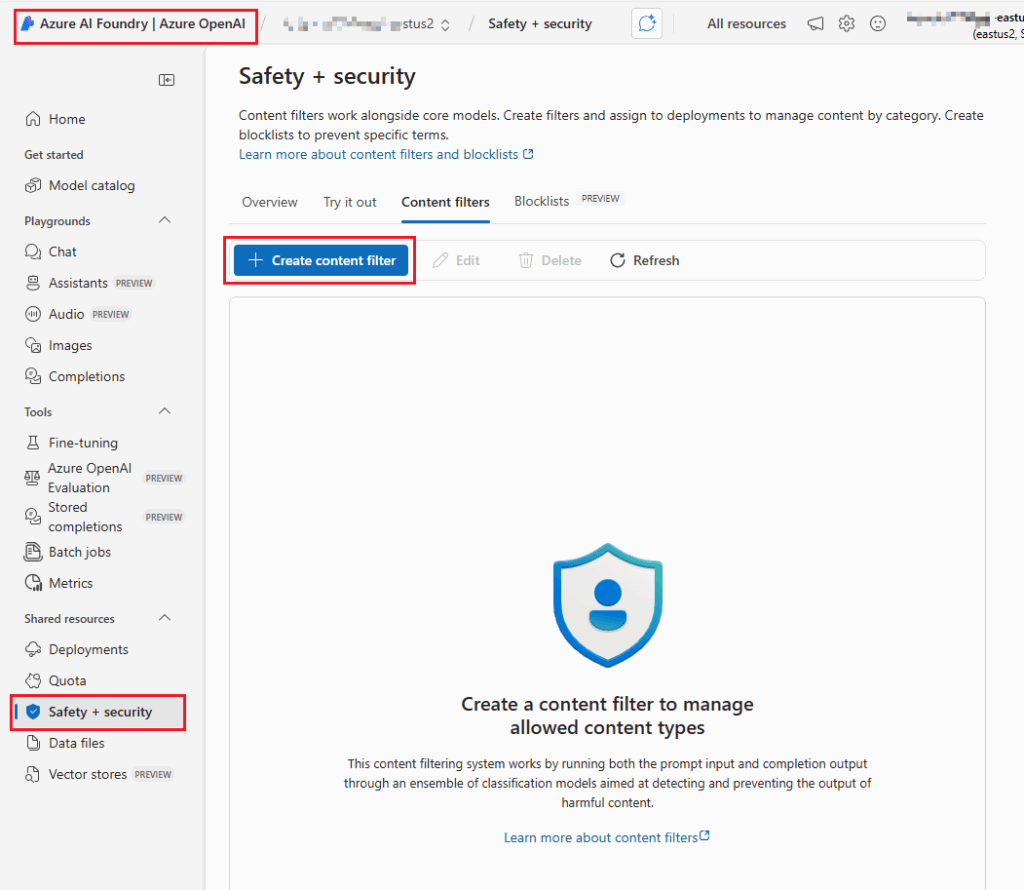The image size is (1024, 890).
Task: Click the Azure OpenAI Evaluation scales icon
Action: pyautogui.click(x=32, y=478)
